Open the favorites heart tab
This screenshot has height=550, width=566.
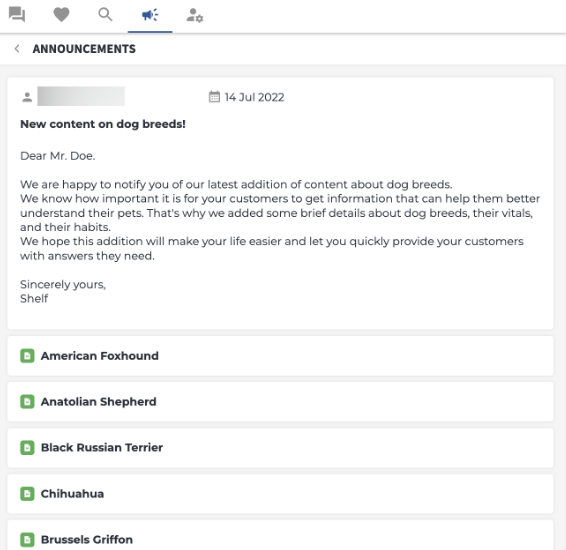(x=61, y=15)
